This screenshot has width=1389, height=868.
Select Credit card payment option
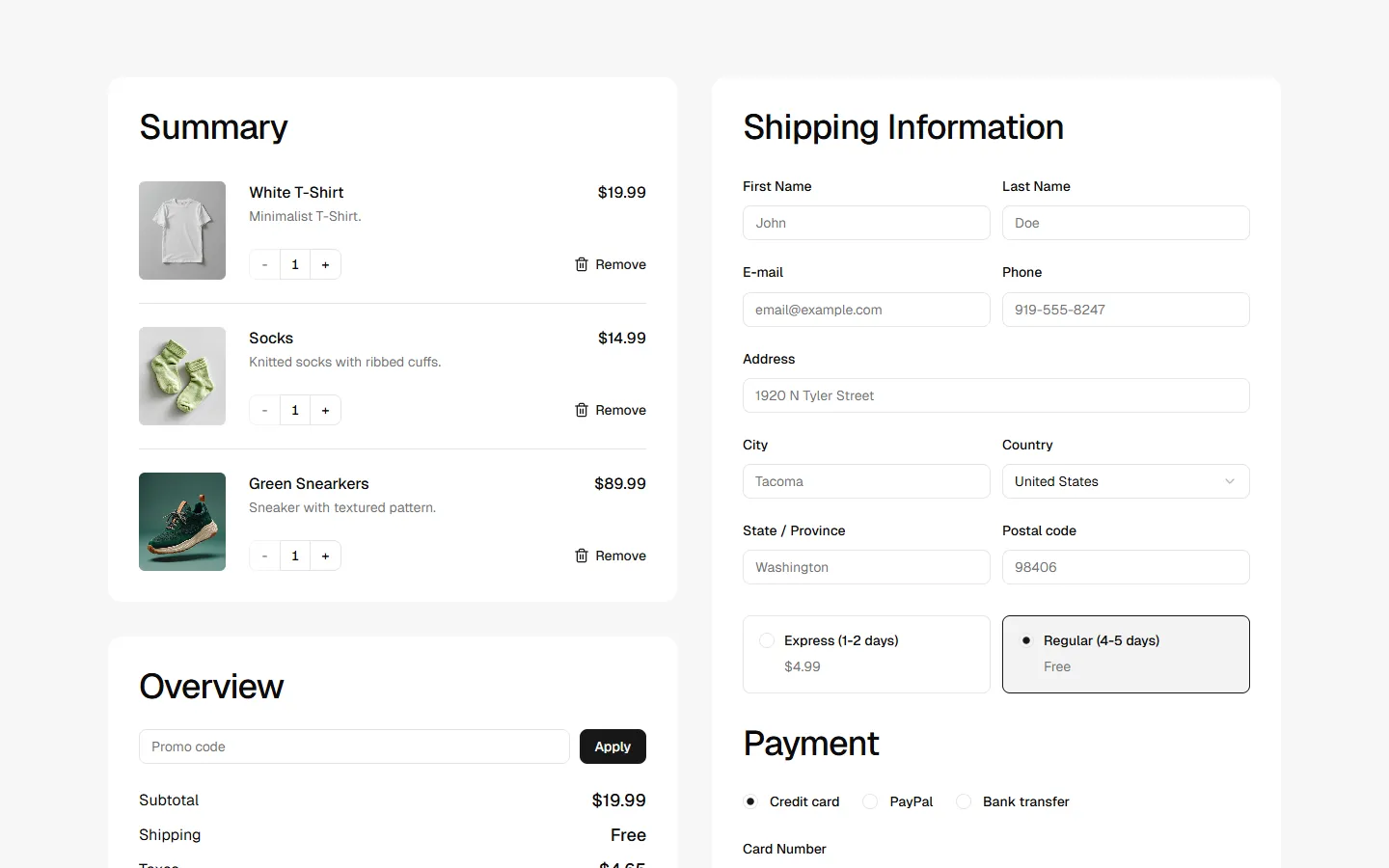pyautogui.click(x=750, y=801)
